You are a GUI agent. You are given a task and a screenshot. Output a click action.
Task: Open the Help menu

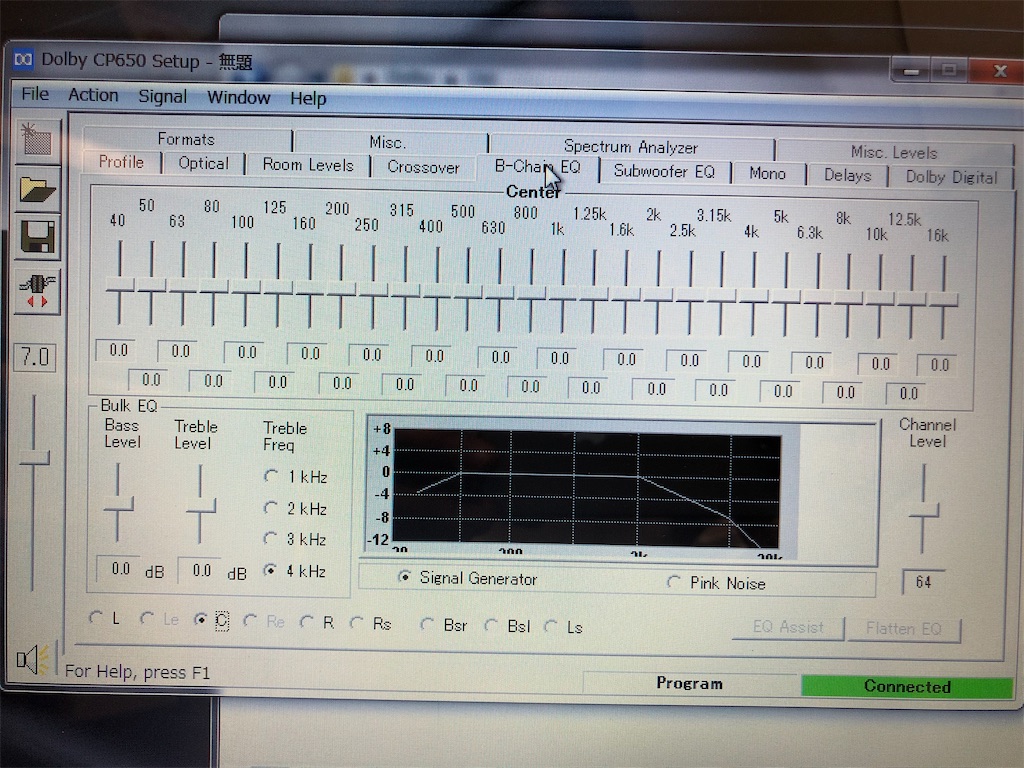tap(308, 99)
